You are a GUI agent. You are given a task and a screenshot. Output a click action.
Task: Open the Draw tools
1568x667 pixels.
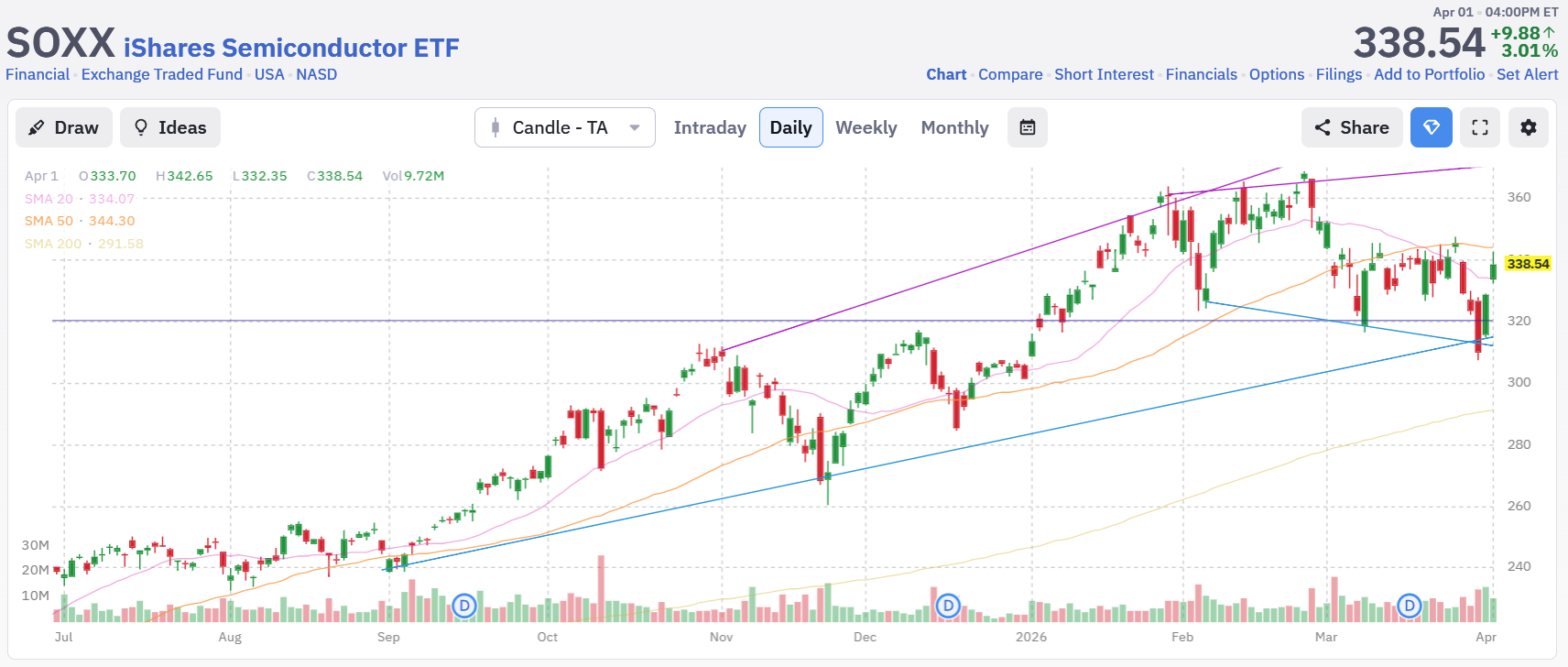[63, 127]
